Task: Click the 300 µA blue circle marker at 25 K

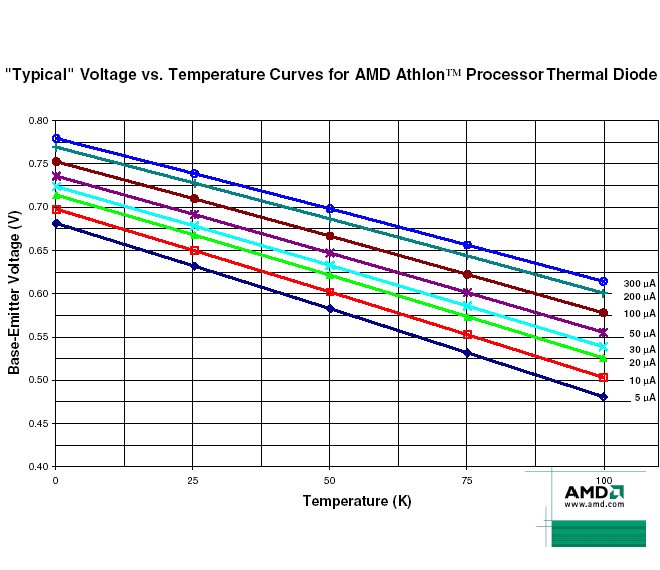Action: tap(194, 173)
